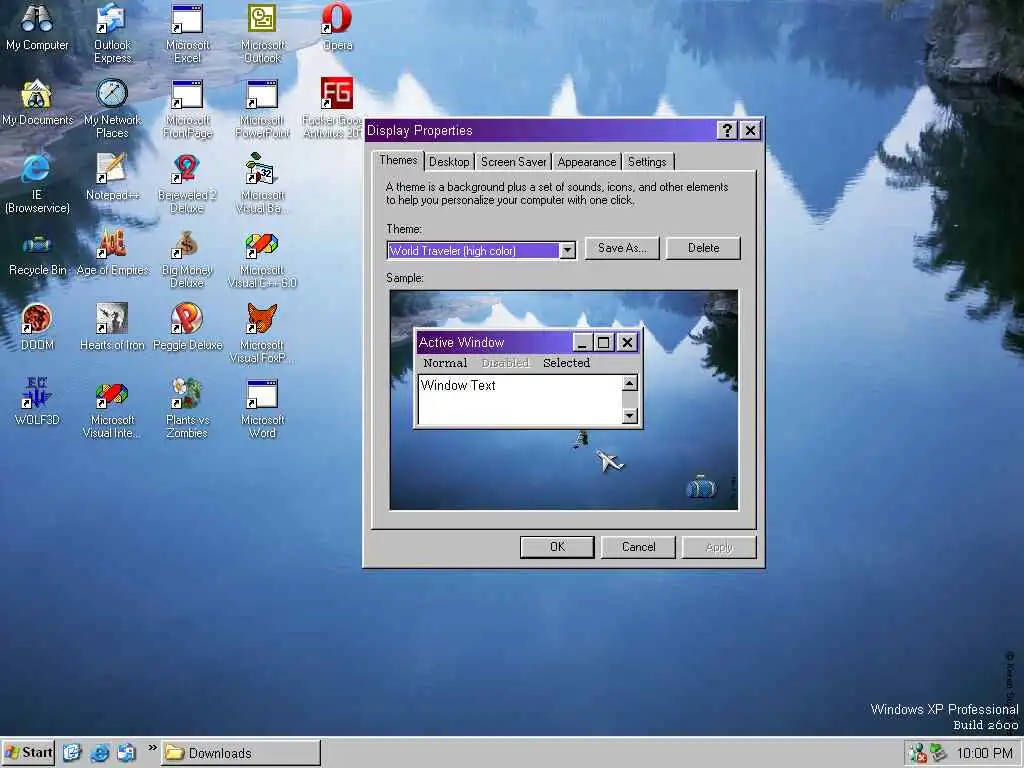The image size is (1024, 768).
Task: Confirm with the OK button
Action: click(557, 547)
